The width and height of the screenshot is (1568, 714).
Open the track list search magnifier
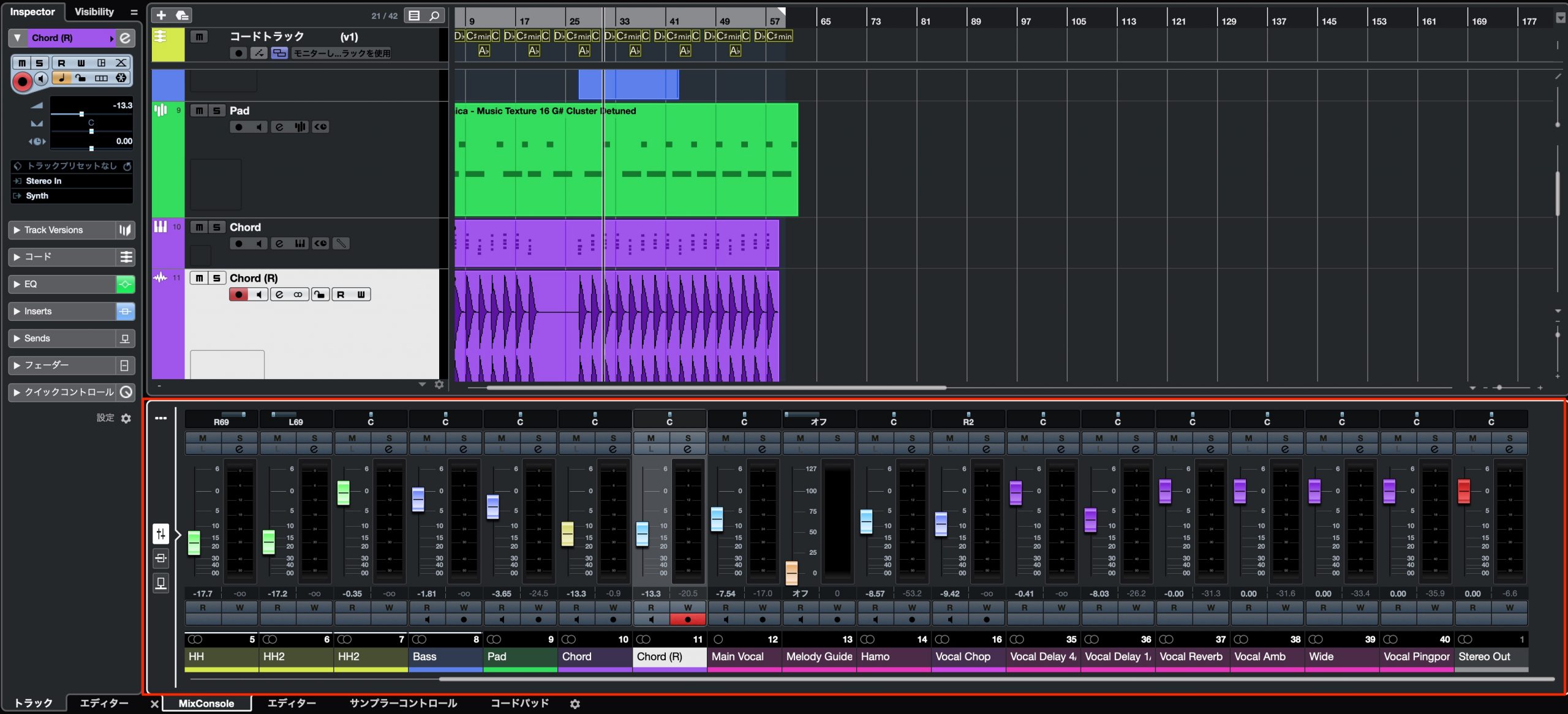click(434, 16)
